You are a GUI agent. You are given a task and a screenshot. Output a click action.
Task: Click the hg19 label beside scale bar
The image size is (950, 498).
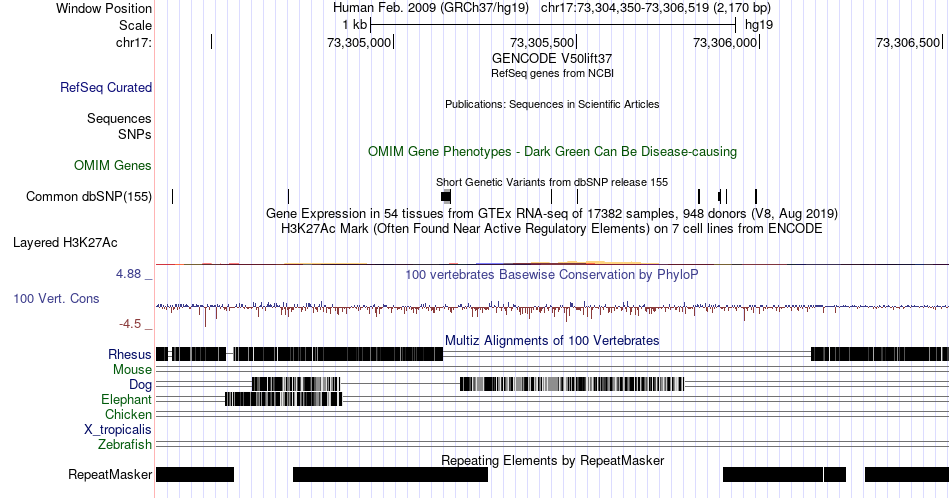point(759,25)
